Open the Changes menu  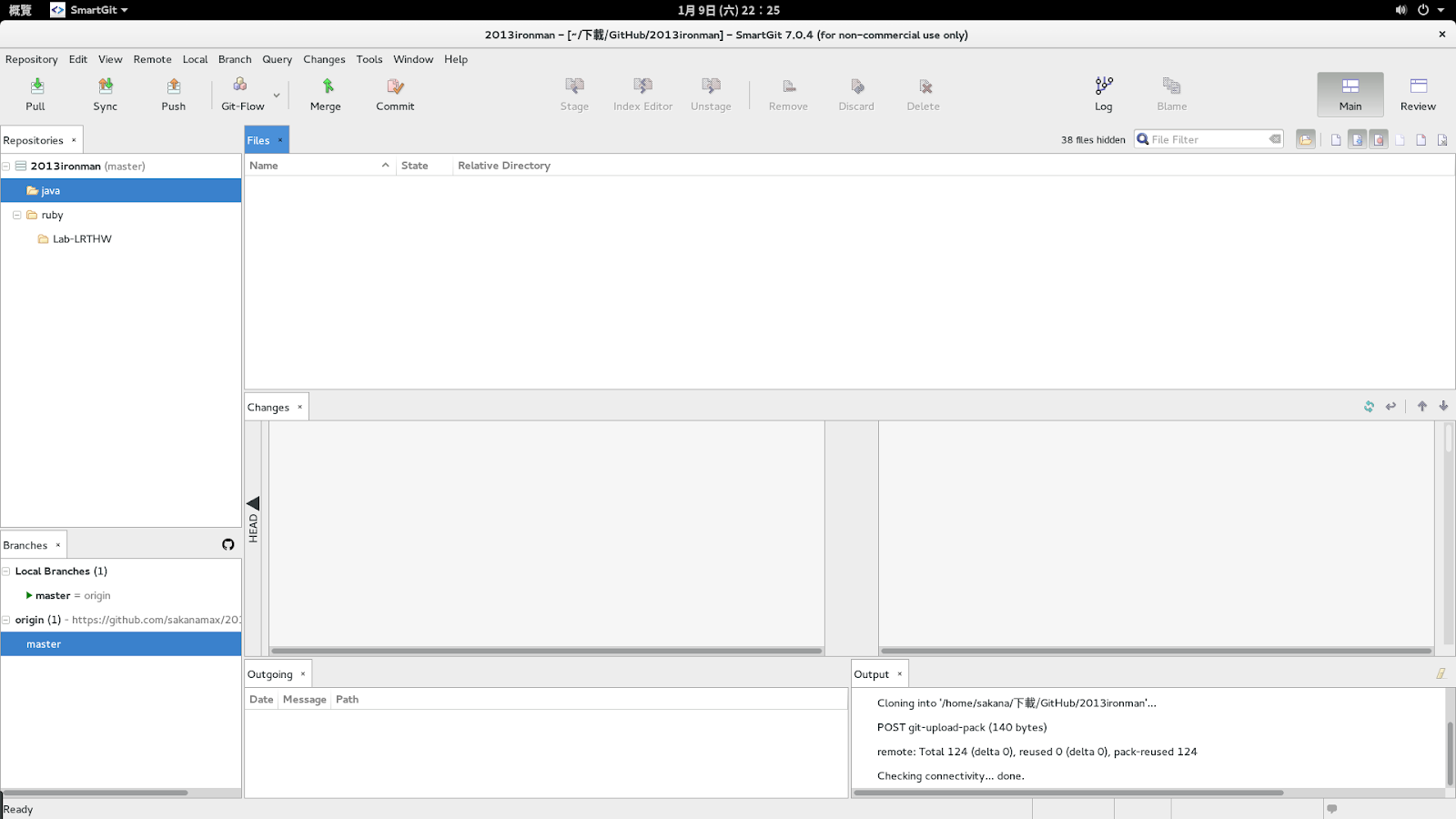[325, 59]
